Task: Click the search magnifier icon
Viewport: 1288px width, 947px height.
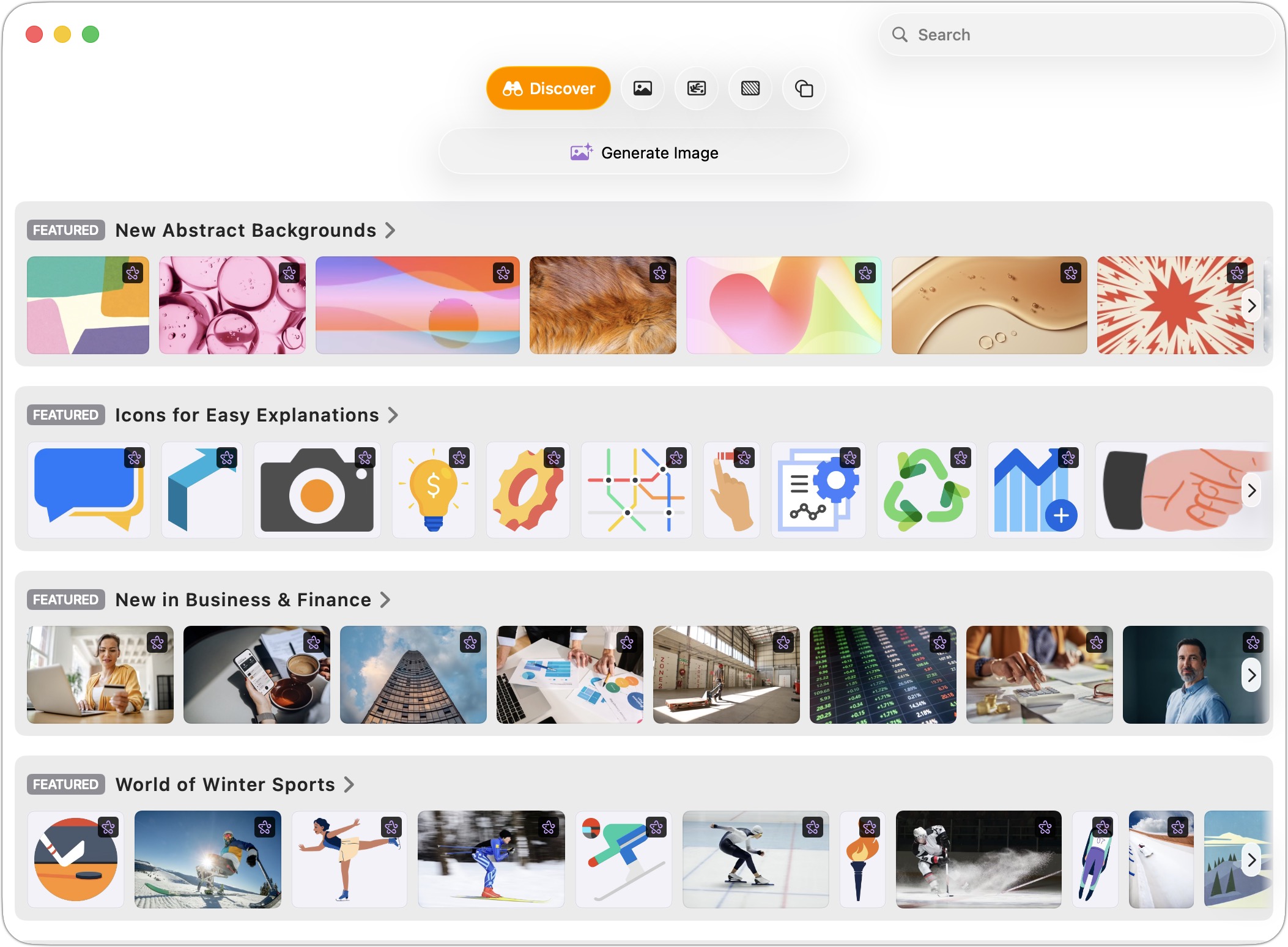Action: 899,34
